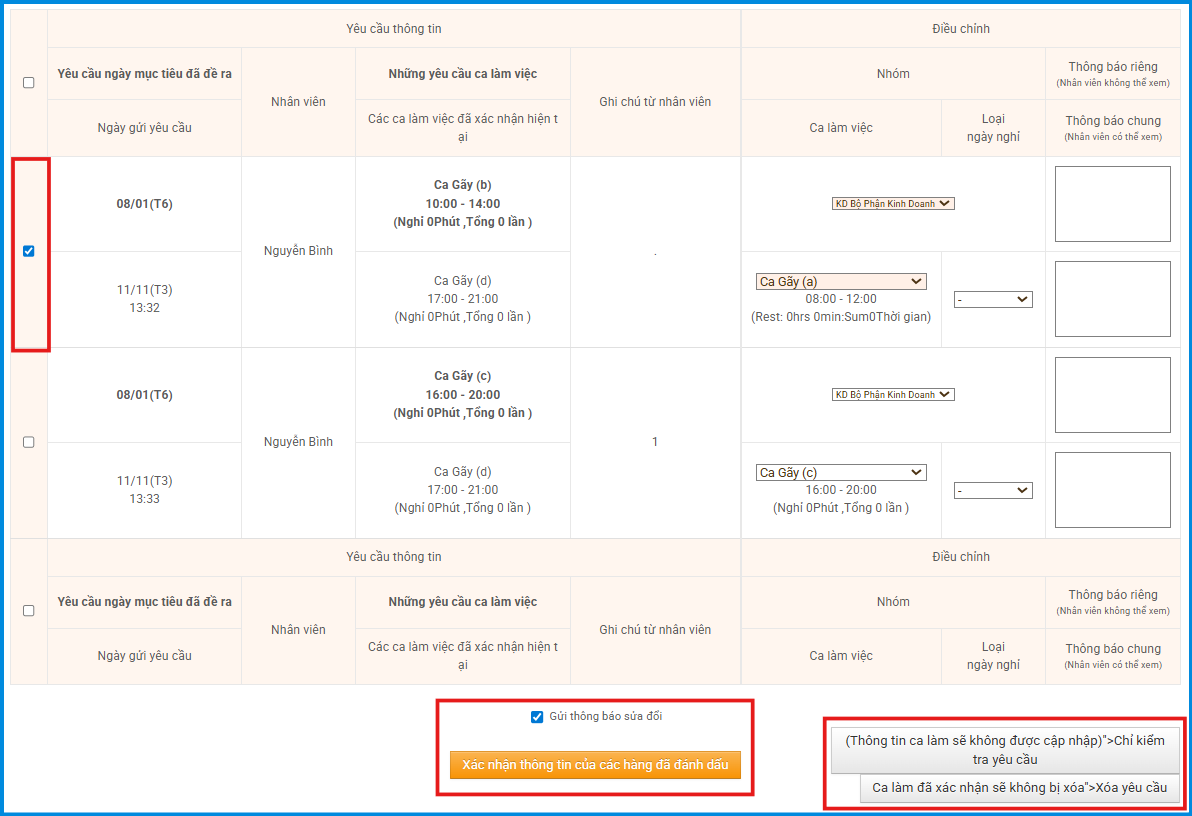Click employee name Nguyễn Bình in first request row
The height and width of the screenshot is (816, 1192).
coord(298,251)
